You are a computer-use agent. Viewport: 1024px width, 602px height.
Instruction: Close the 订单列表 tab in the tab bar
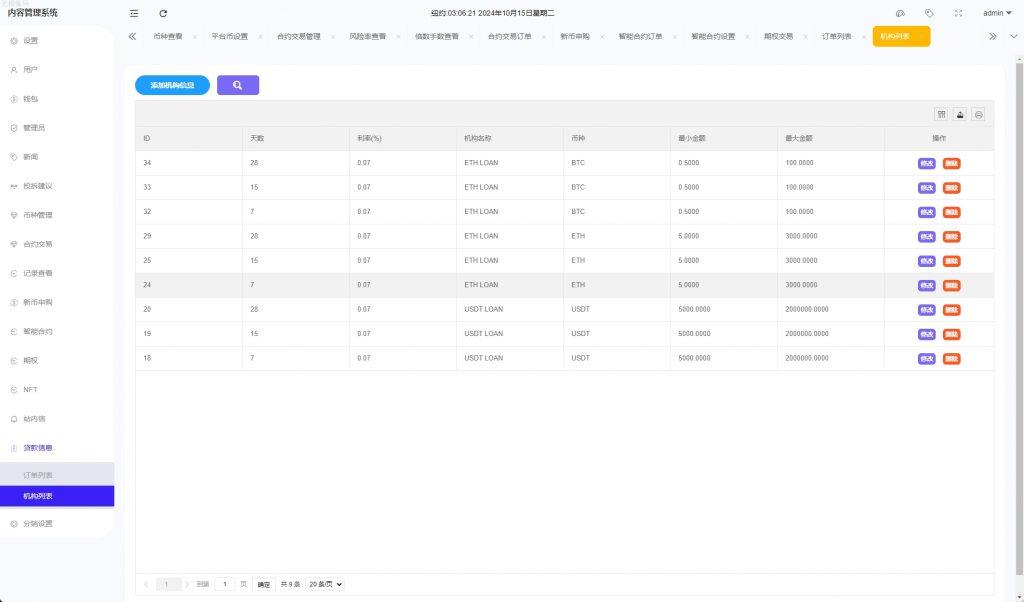863,37
